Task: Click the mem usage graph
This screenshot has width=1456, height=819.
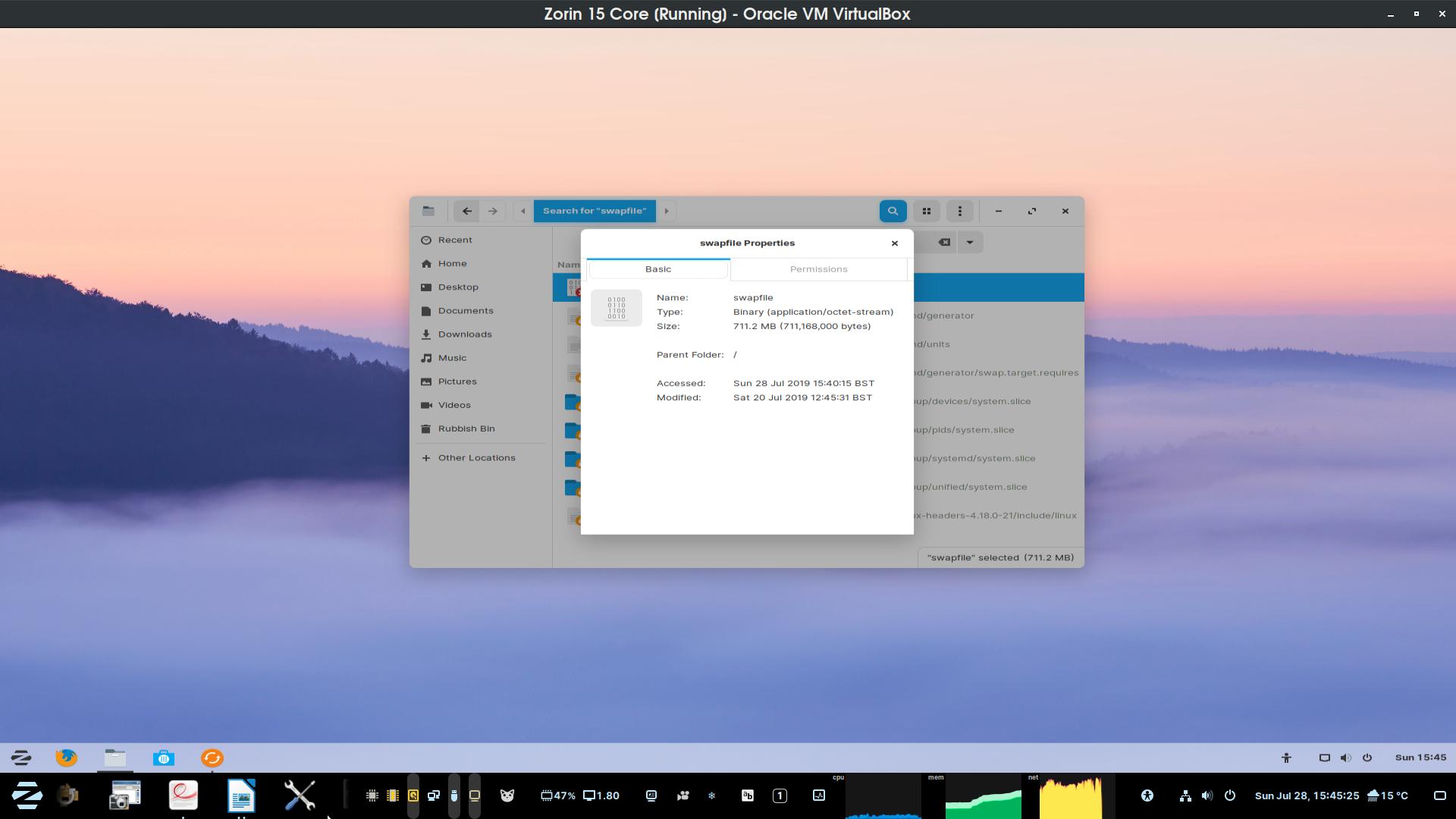Action: 983,795
